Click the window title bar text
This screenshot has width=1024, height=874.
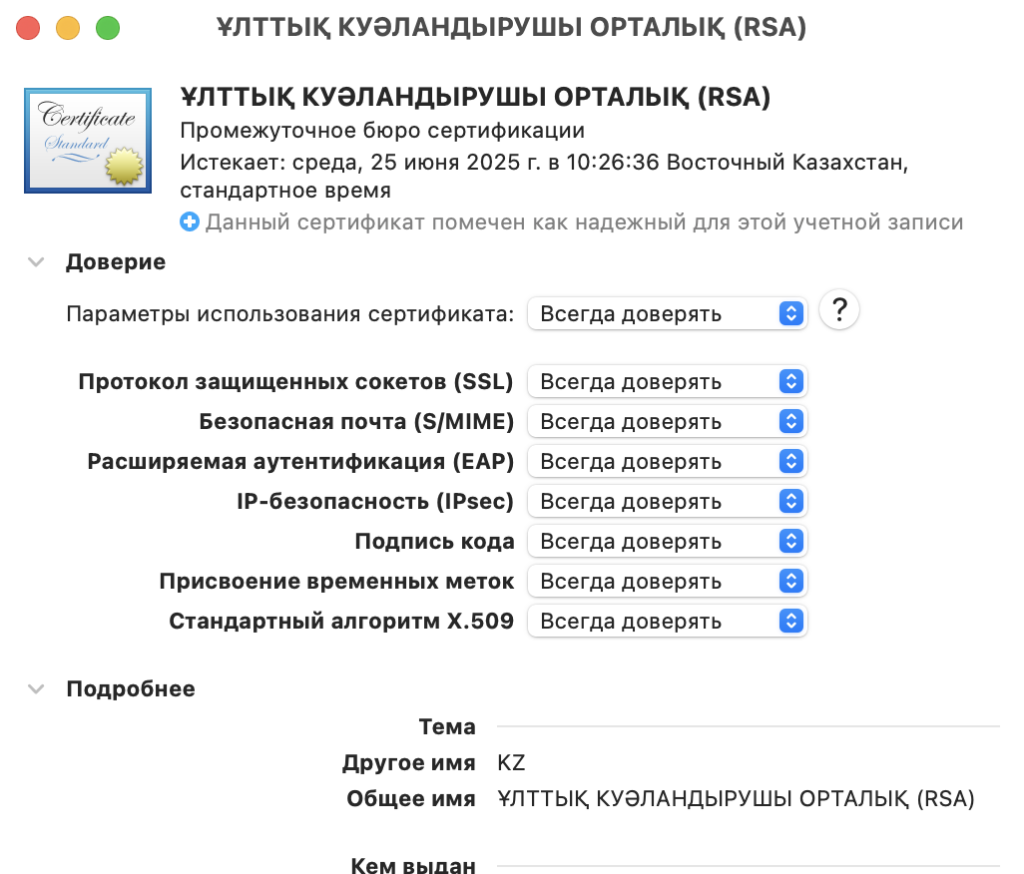tap(511, 27)
